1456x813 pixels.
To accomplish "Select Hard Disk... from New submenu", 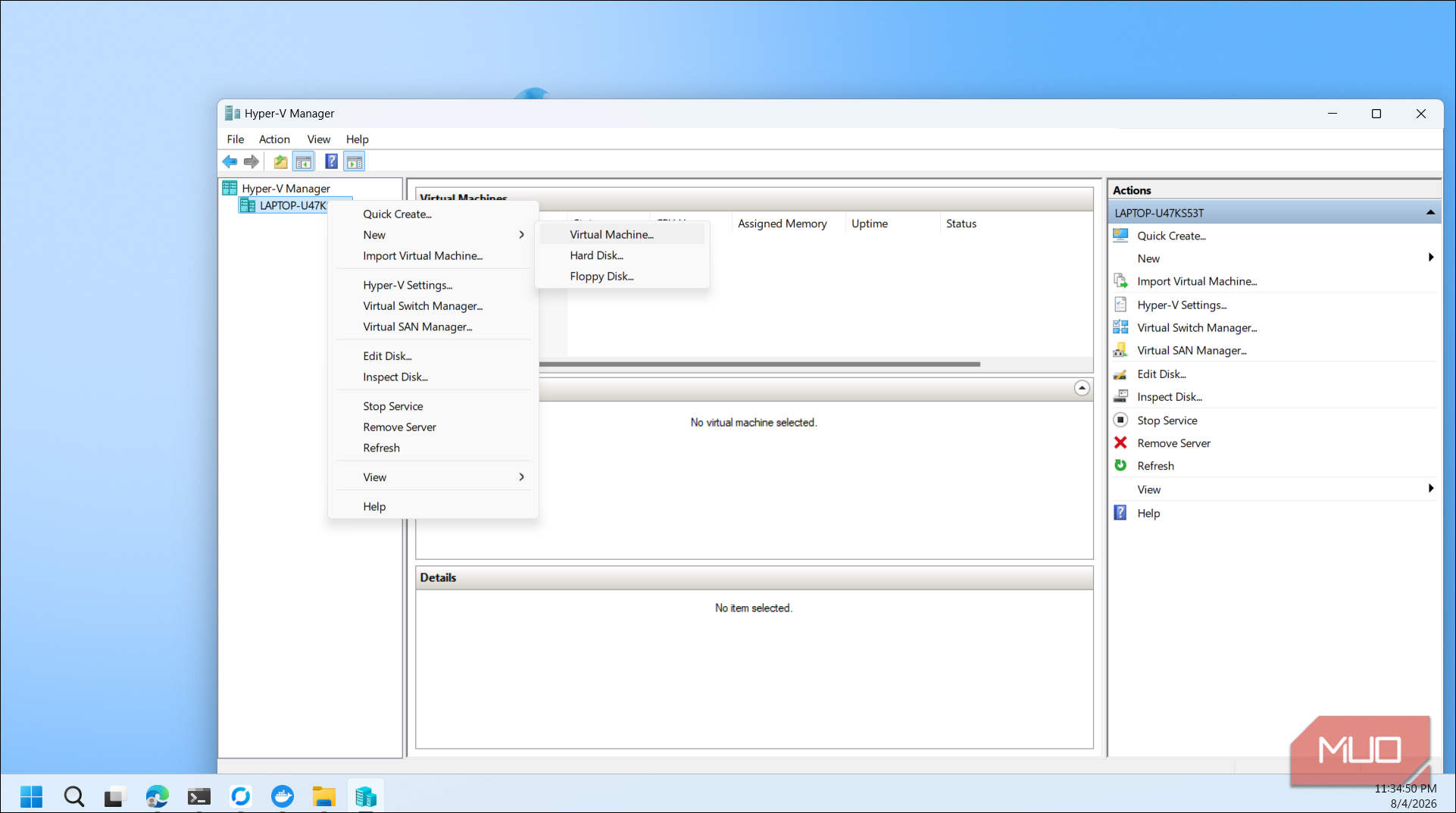I will tap(622, 255).
